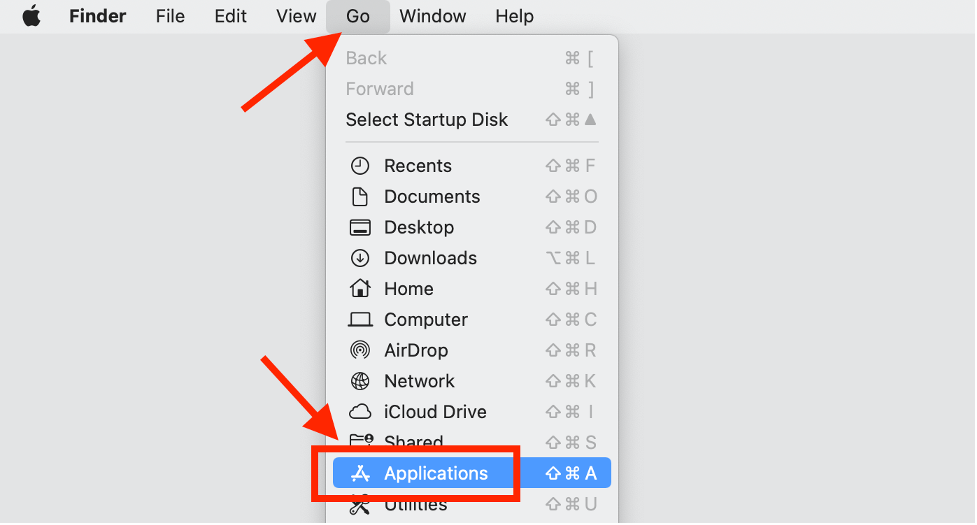Select the Utilities menu entry
The image size is (977, 525).
[416, 505]
